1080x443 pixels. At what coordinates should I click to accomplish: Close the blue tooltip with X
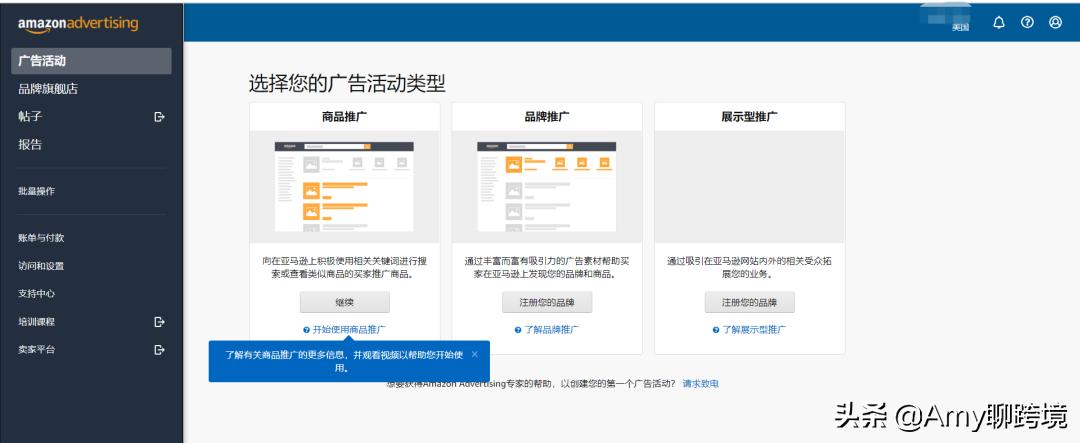click(x=475, y=354)
